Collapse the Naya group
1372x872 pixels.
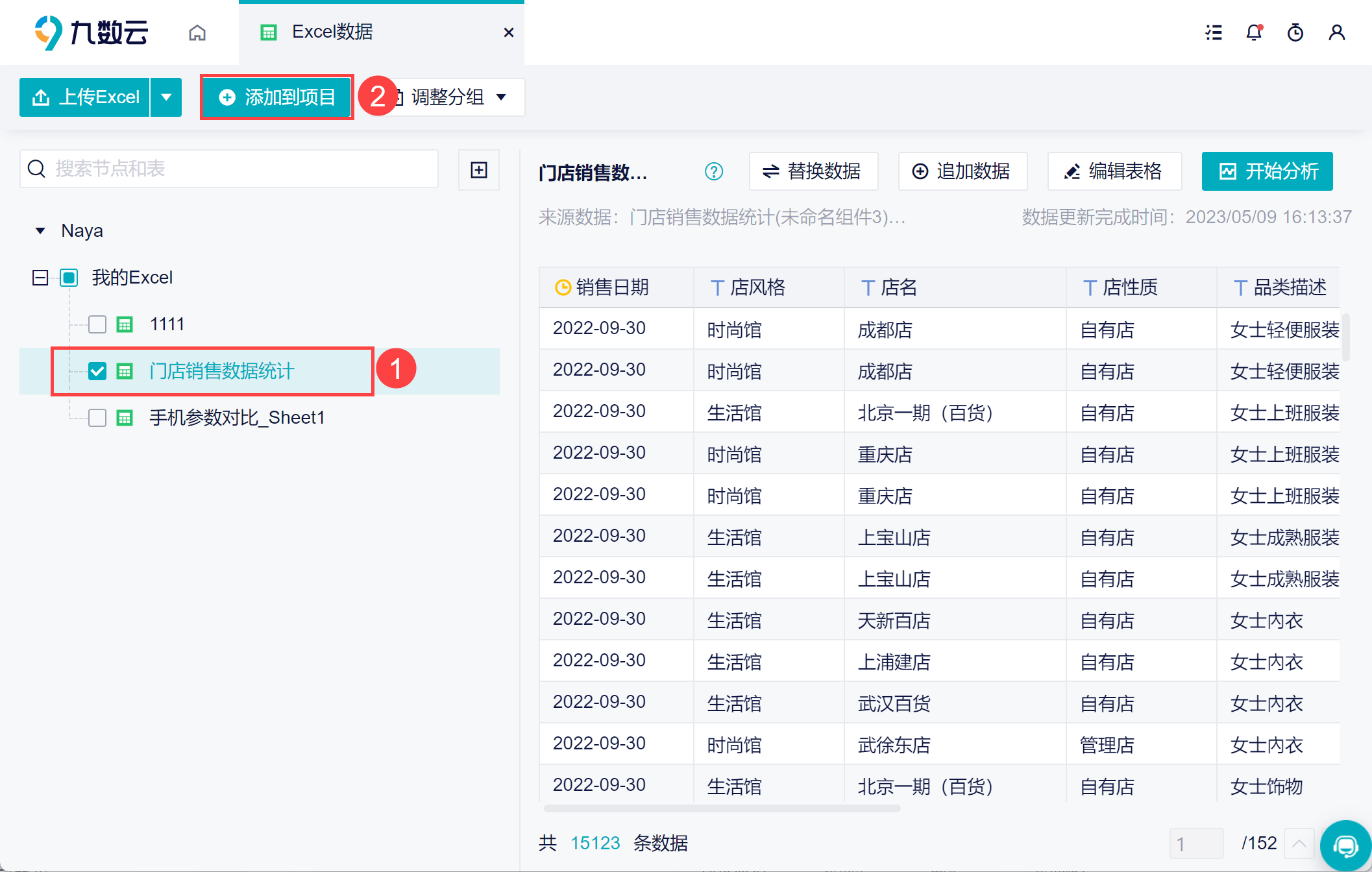pyautogui.click(x=40, y=231)
